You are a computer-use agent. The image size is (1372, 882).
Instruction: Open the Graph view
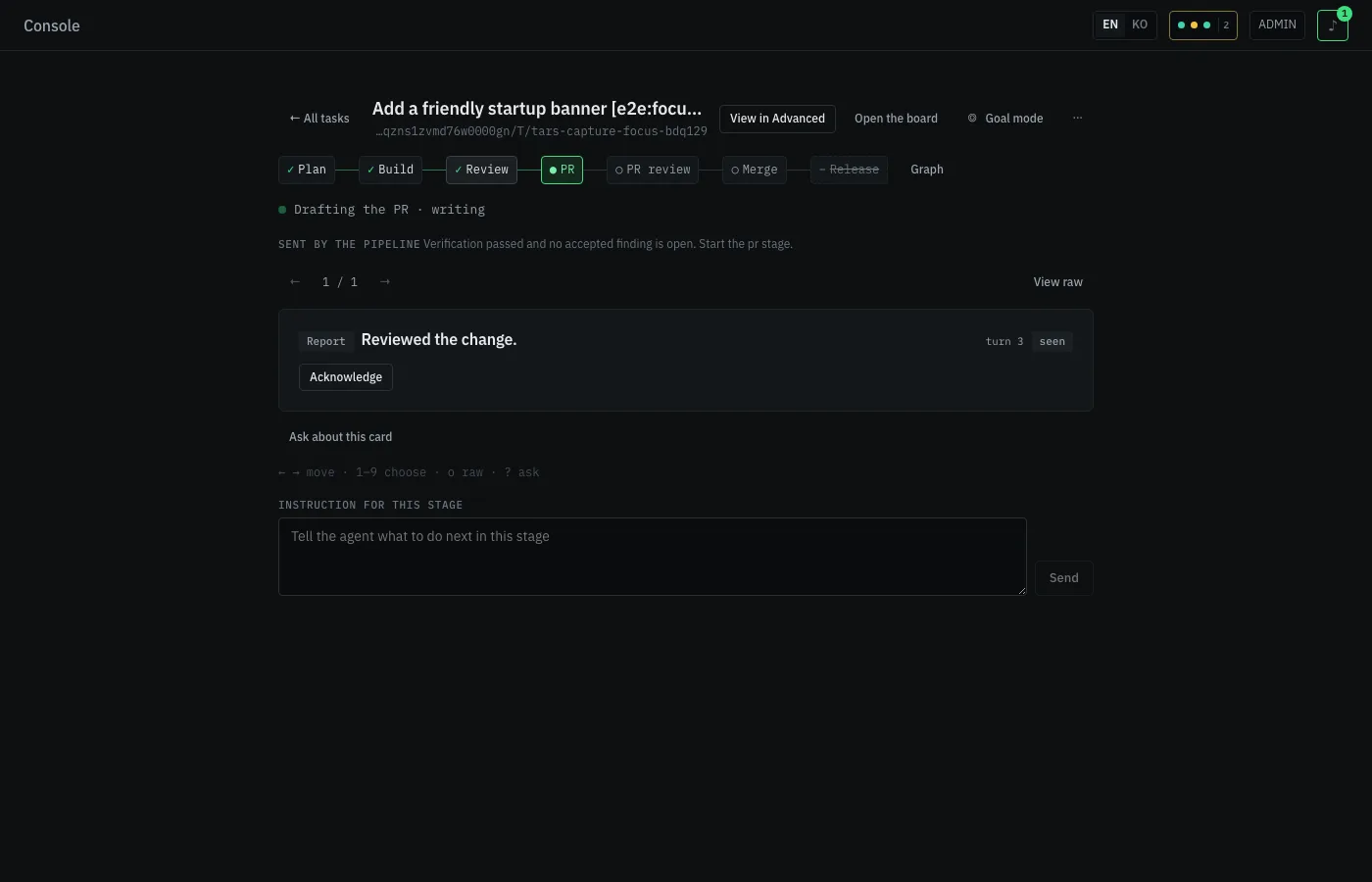pyautogui.click(x=927, y=170)
